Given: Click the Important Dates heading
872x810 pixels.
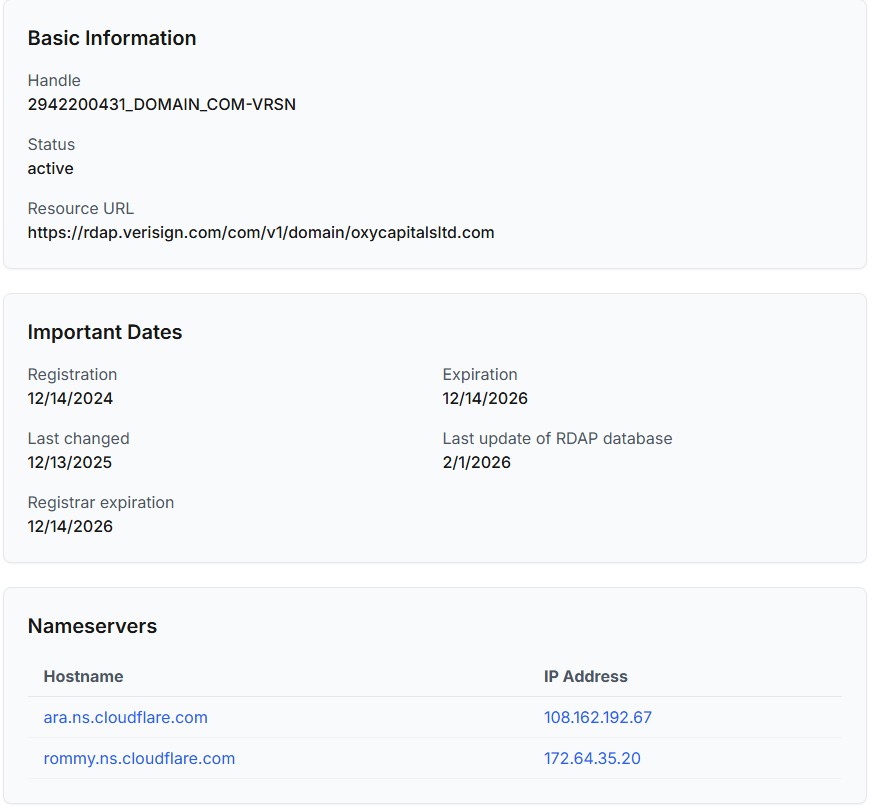Looking at the screenshot, I should click(104, 332).
